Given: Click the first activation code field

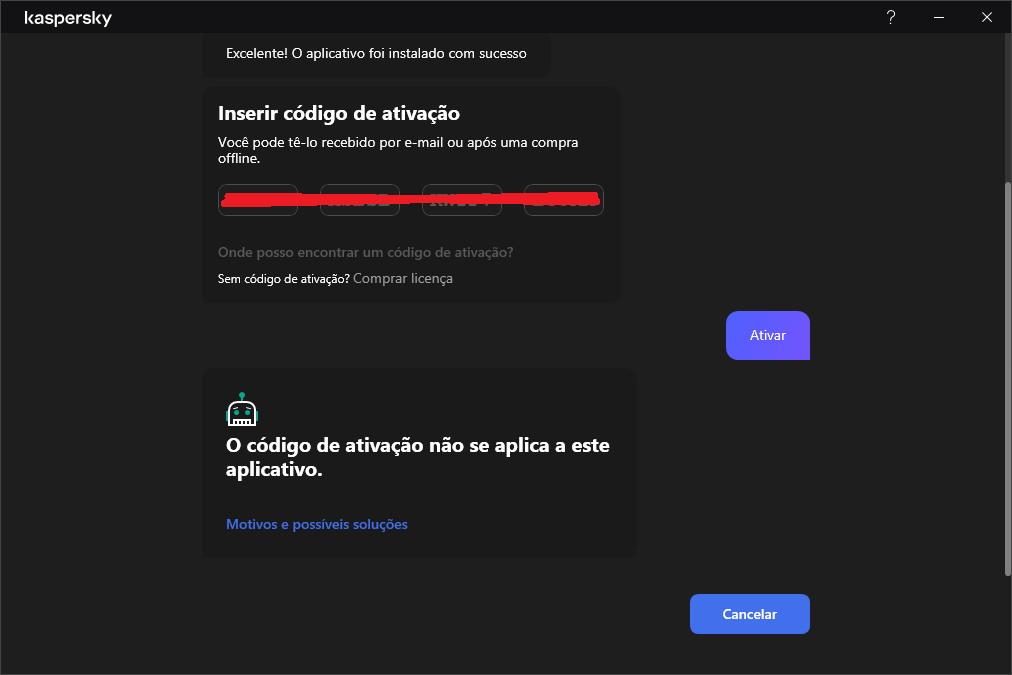Looking at the screenshot, I should point(258,200).
